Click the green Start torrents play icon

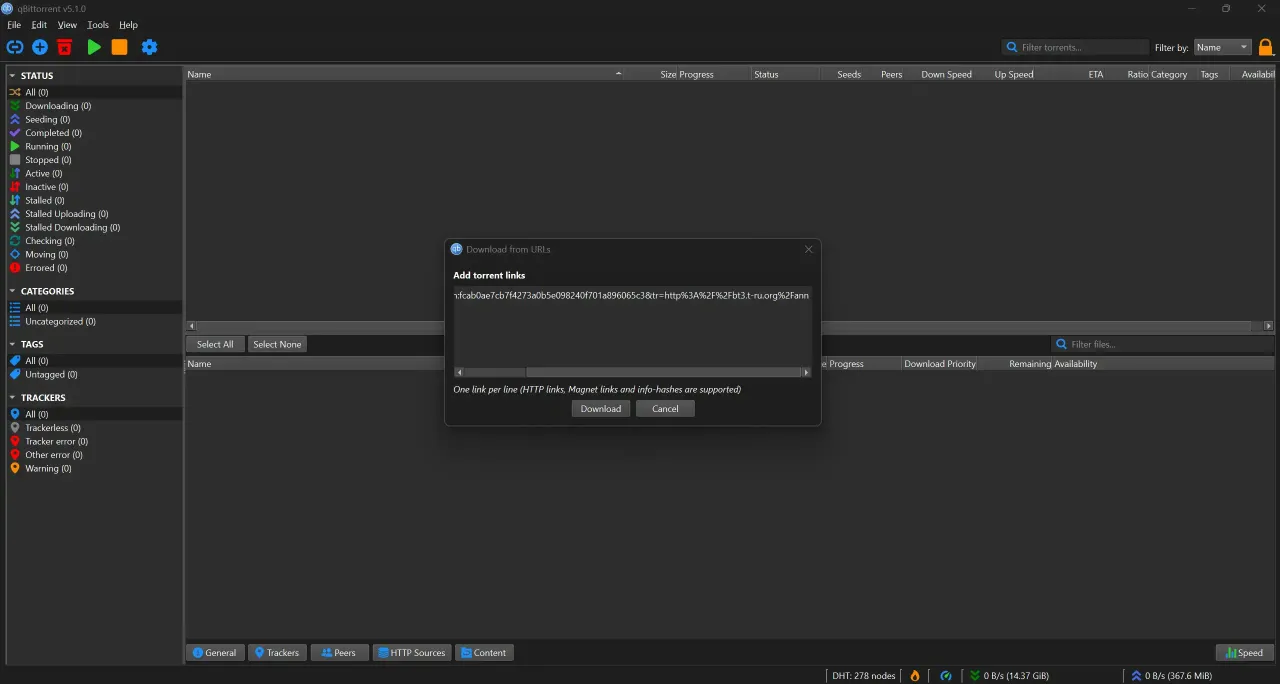click(94, 47)
